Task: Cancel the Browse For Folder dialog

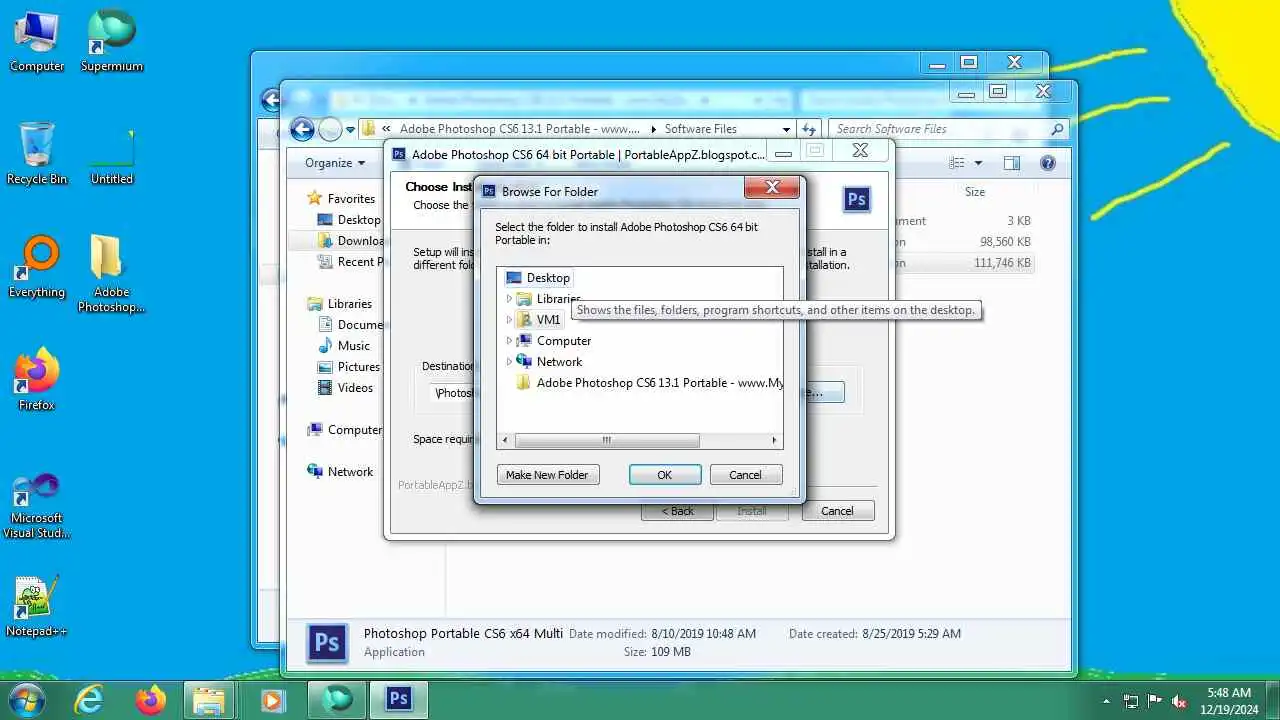Action: coord(745,475)
